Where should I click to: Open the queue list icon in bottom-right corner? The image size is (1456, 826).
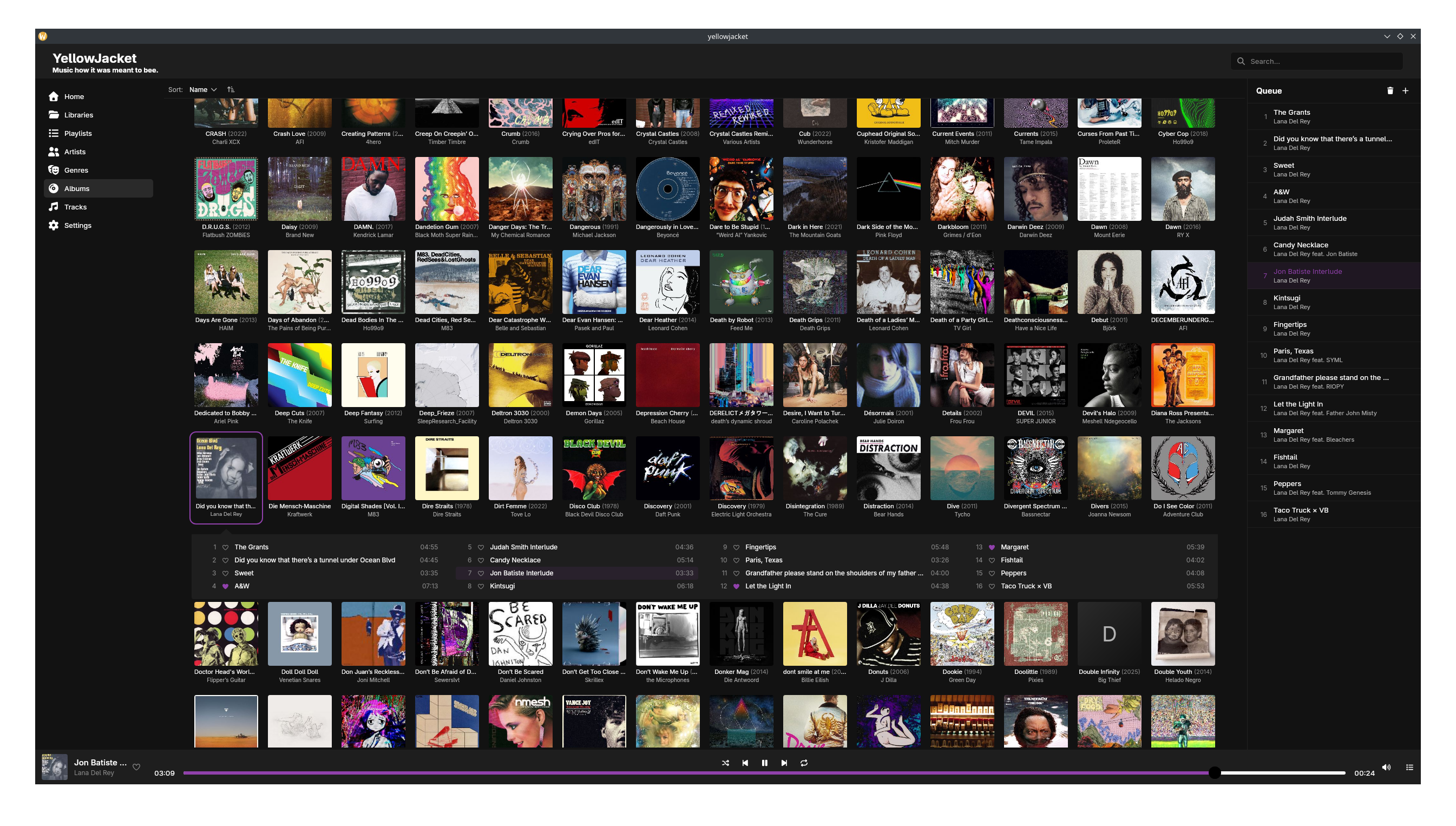[1410, 766]
